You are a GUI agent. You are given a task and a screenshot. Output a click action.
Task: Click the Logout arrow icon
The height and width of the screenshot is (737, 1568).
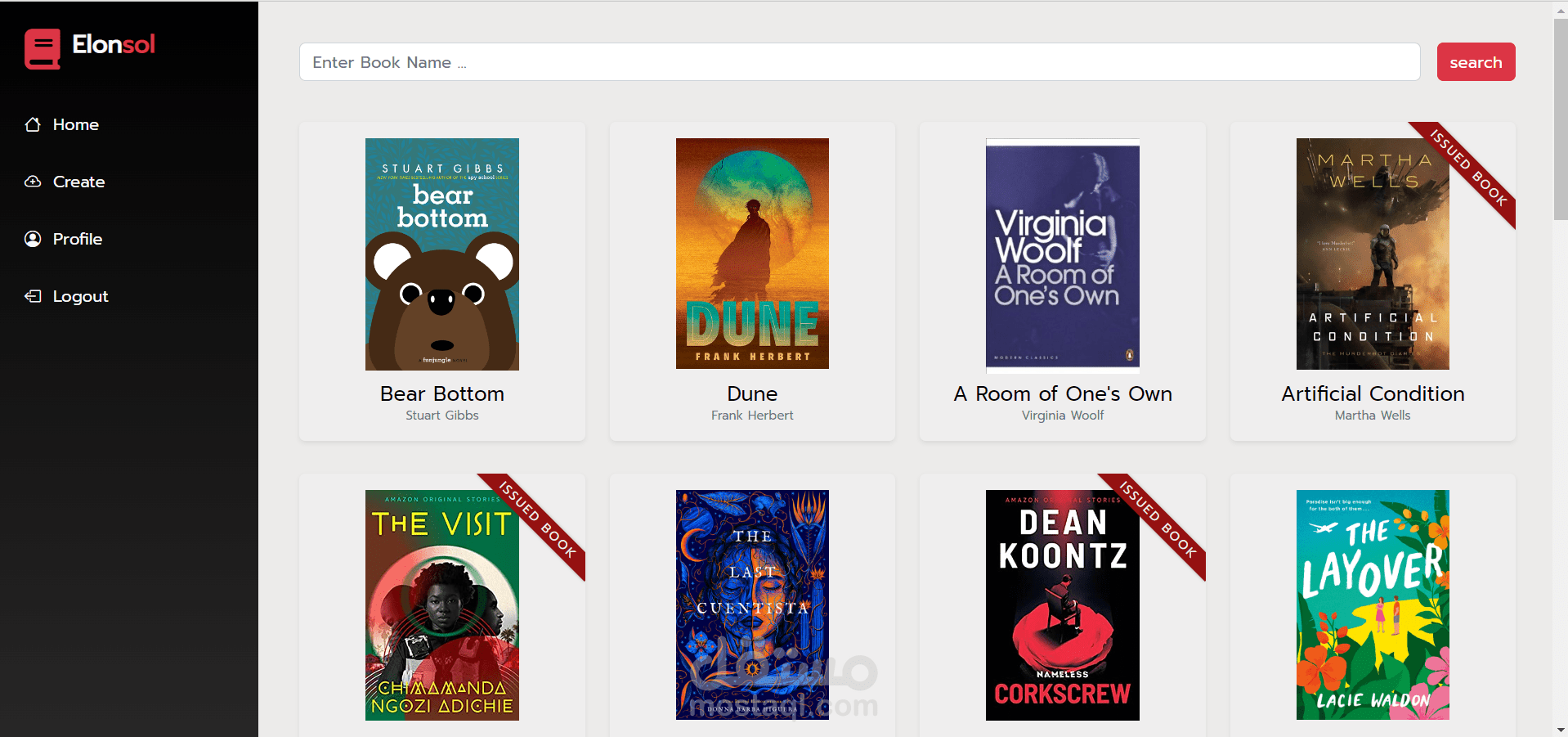coord(33,296)
